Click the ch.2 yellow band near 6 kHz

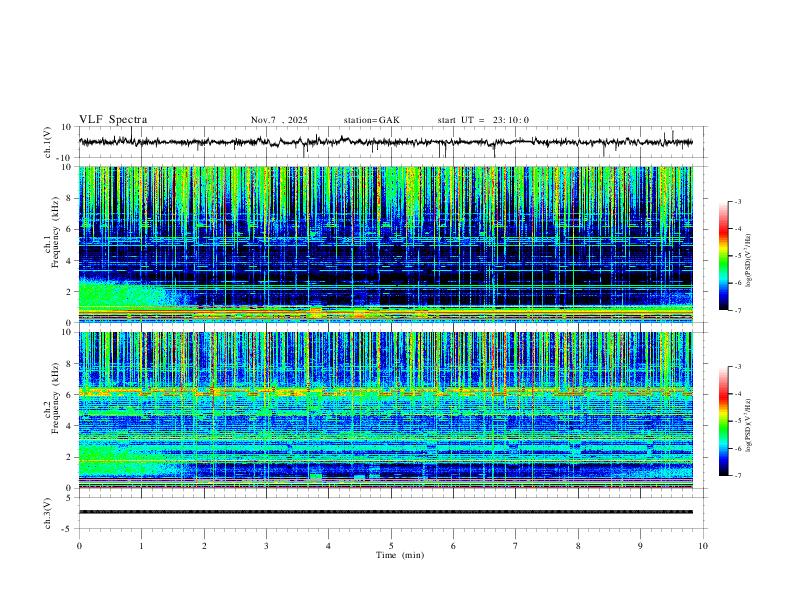pos(385,391)
